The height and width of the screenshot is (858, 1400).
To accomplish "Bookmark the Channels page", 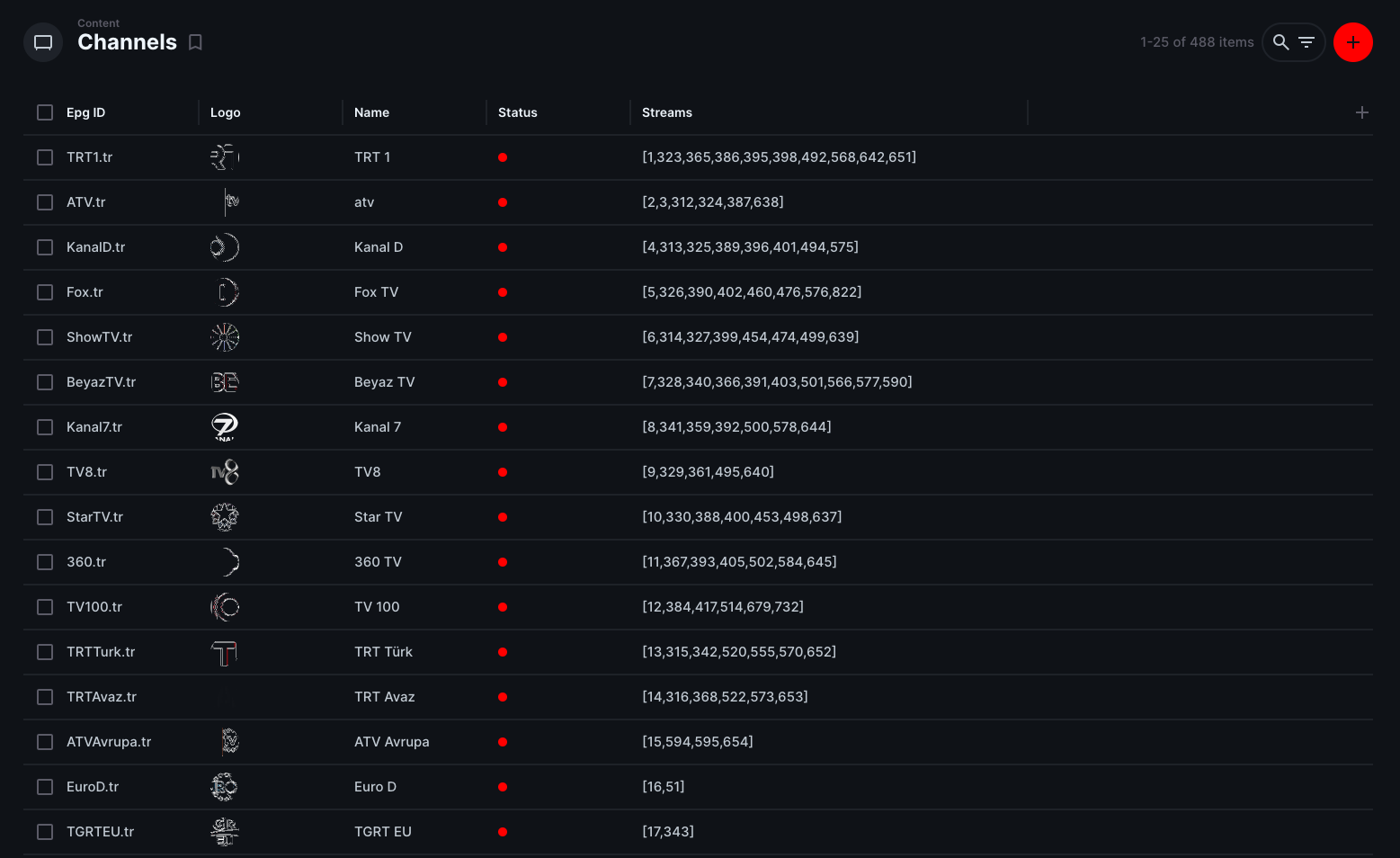I will point(195,42).
